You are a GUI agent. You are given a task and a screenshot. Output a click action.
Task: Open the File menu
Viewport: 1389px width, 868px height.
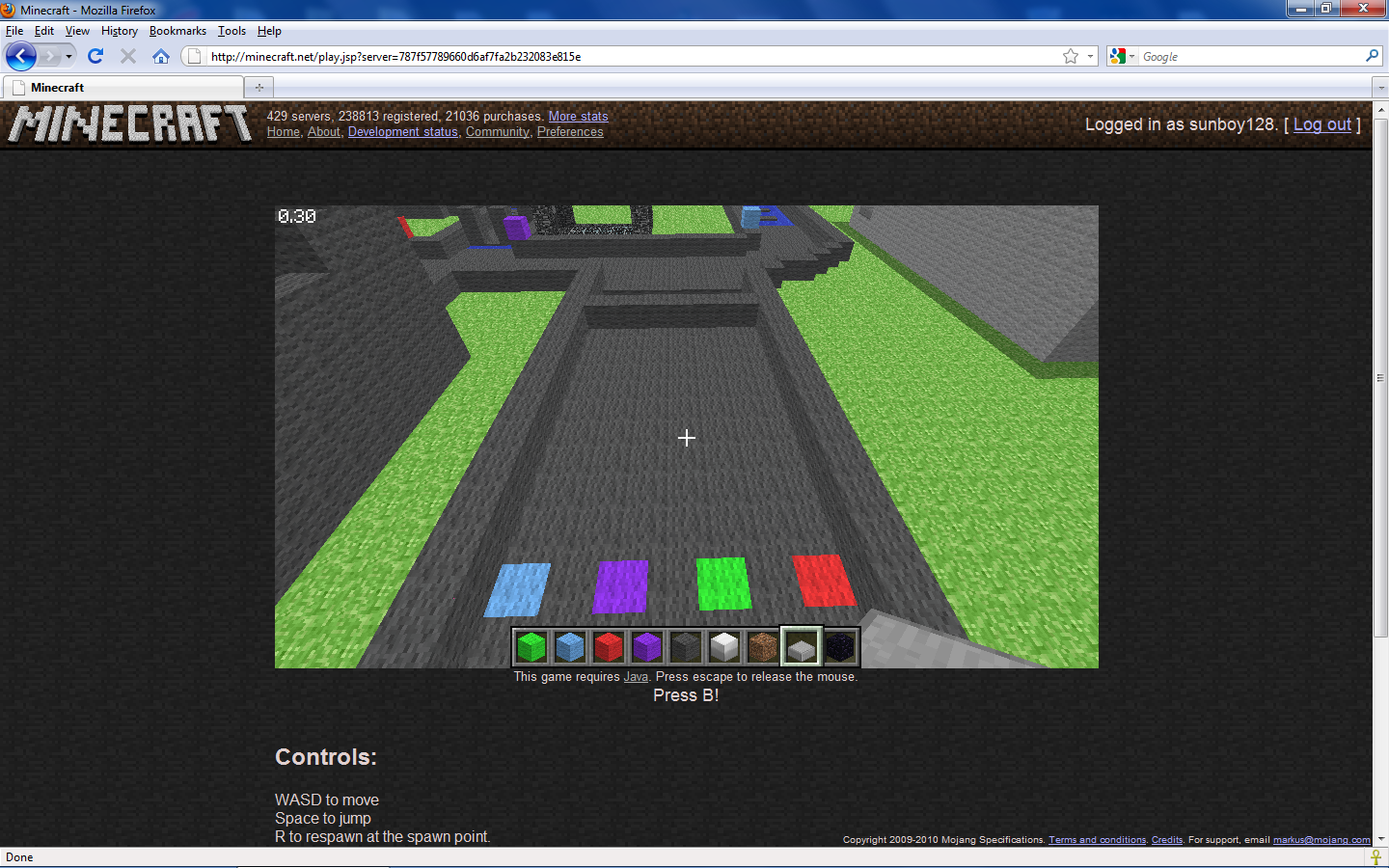14,31
